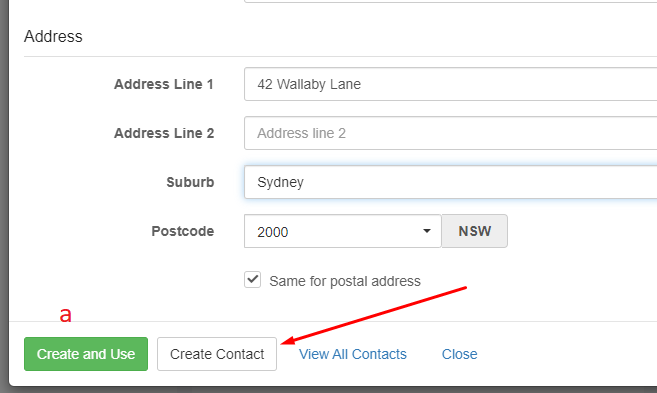Click the Suburb field label
The width and height of the screenshot is (657, 393).
pyautogui.click(x=190, y=182)
